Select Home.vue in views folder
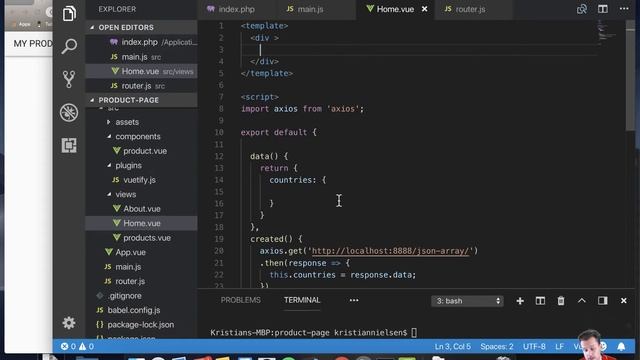 (x=141, y=223)
